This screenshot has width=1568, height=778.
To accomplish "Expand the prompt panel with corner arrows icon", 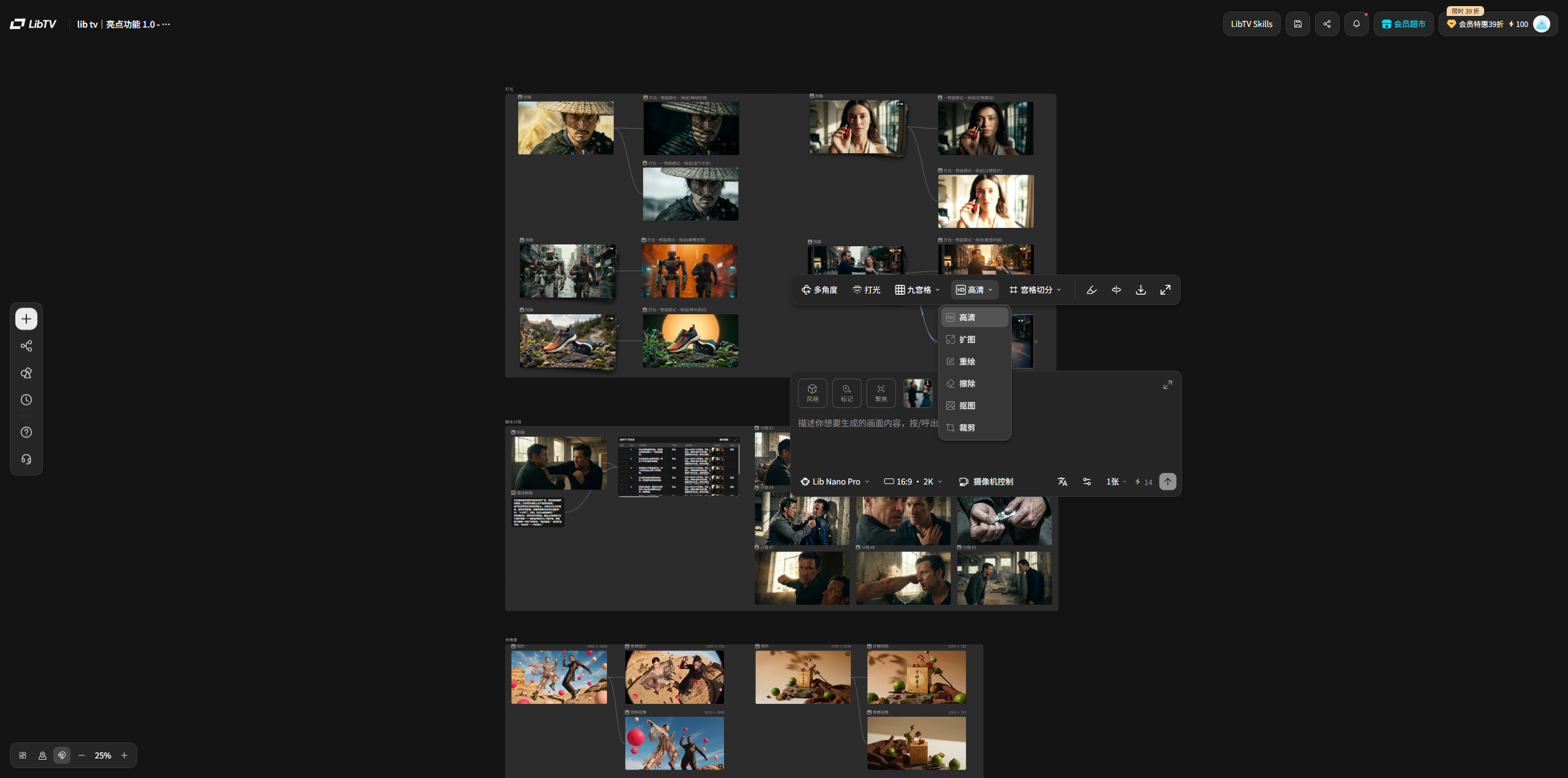I will (x=1168, y=385).
